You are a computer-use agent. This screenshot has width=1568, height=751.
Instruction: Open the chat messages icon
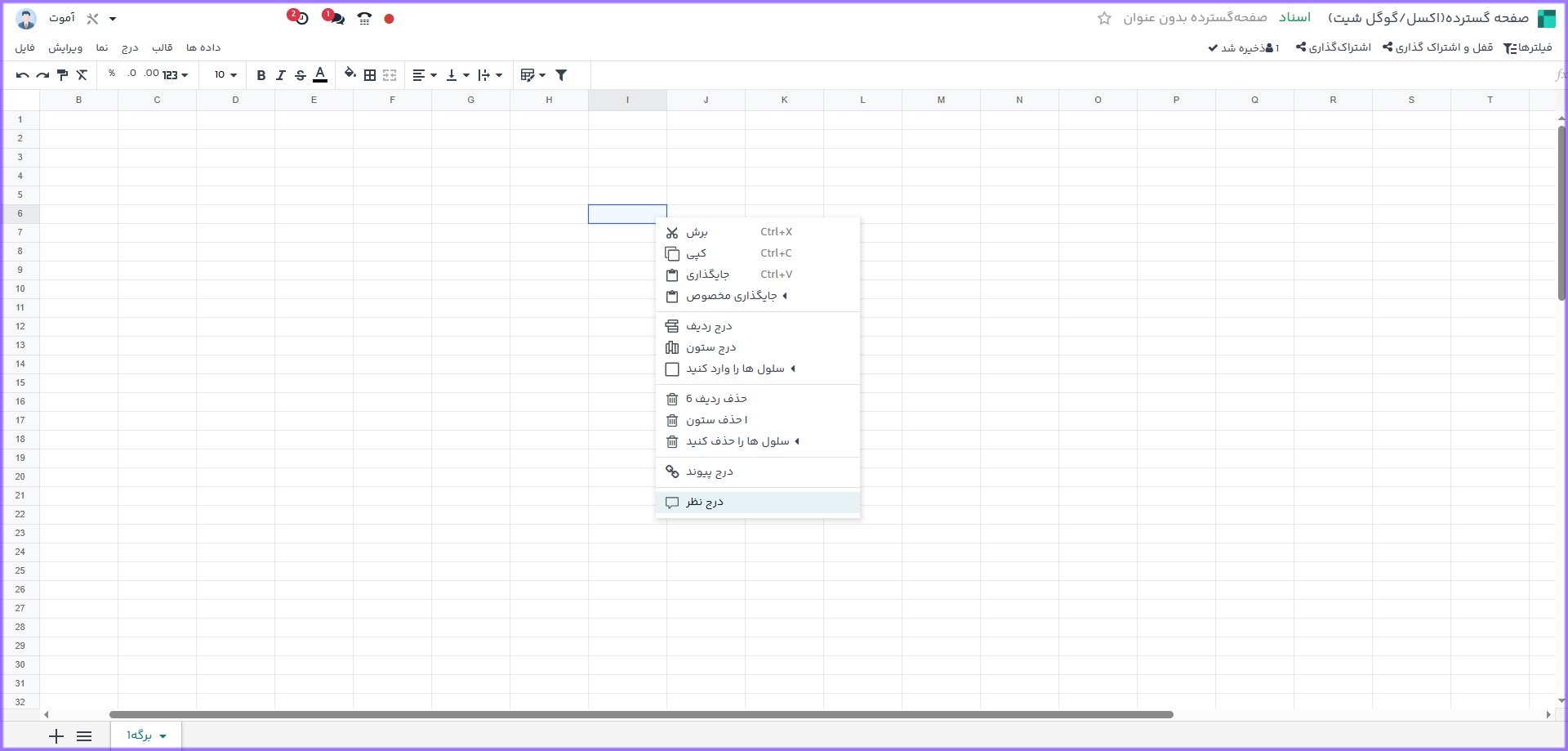[336, 19]
